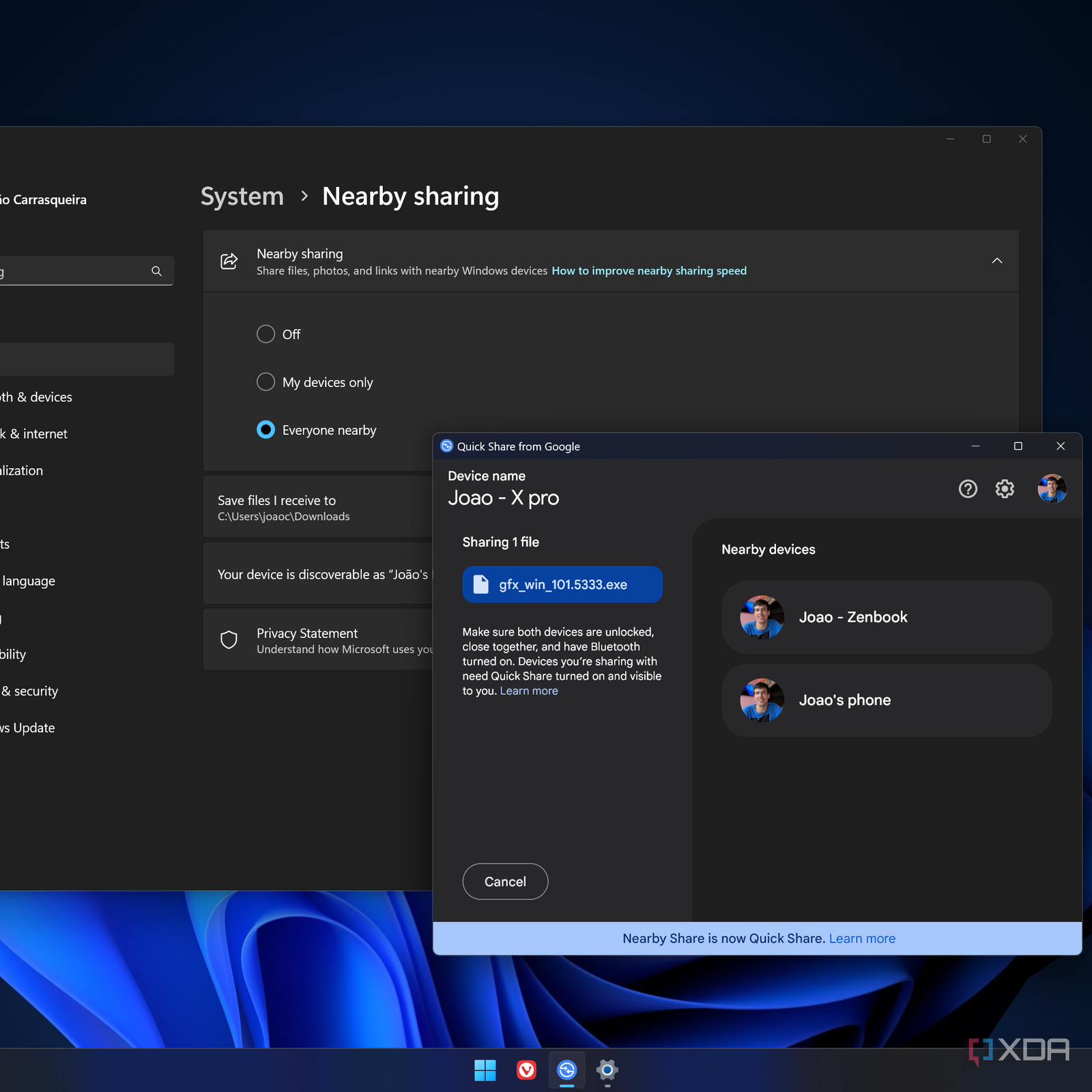1092x1092 pixels.
Task: Launch Vivaldi browser from taskbar
Action: point(526,1070)
